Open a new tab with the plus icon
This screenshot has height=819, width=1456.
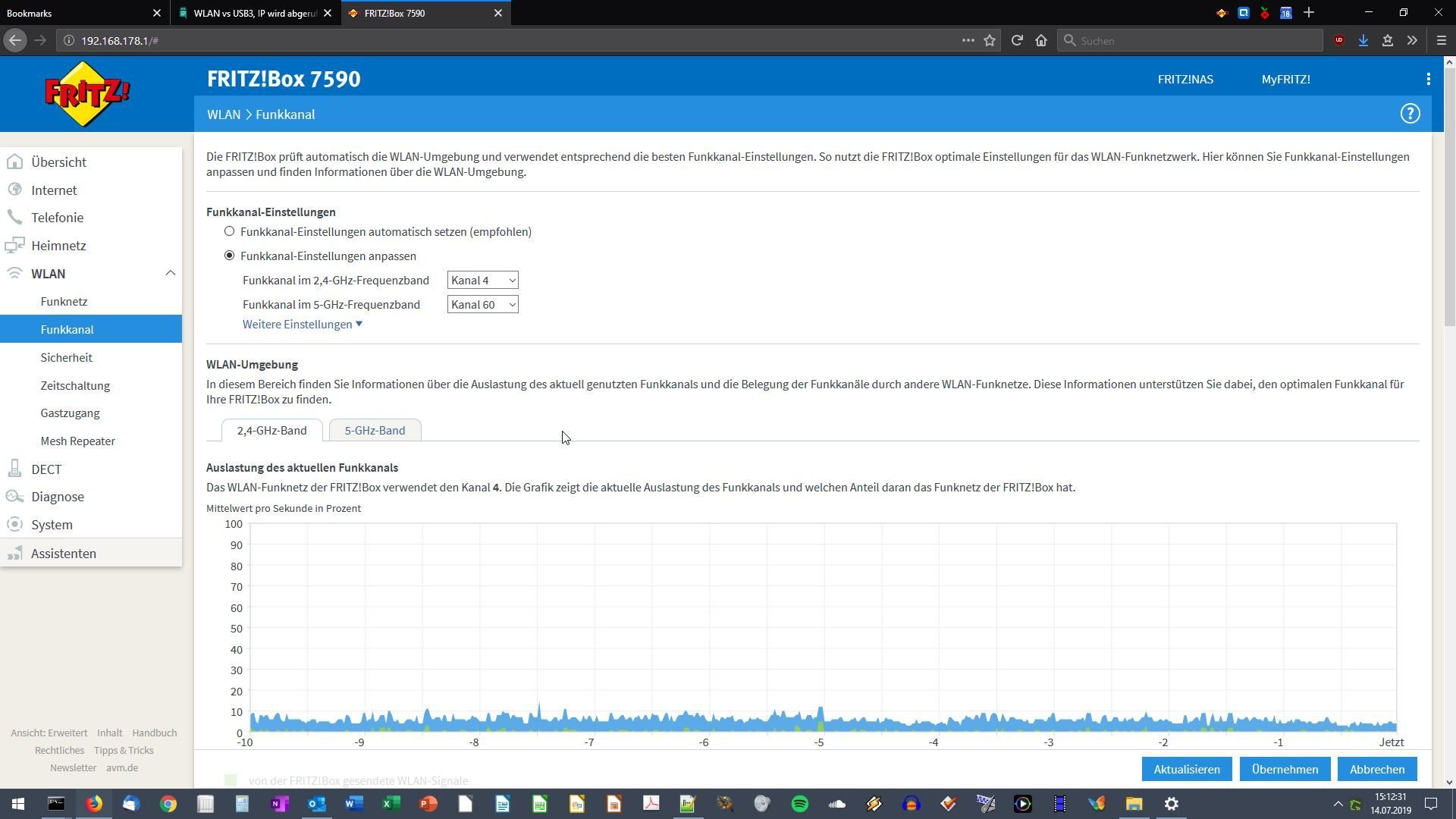(x=1309, y=13)
